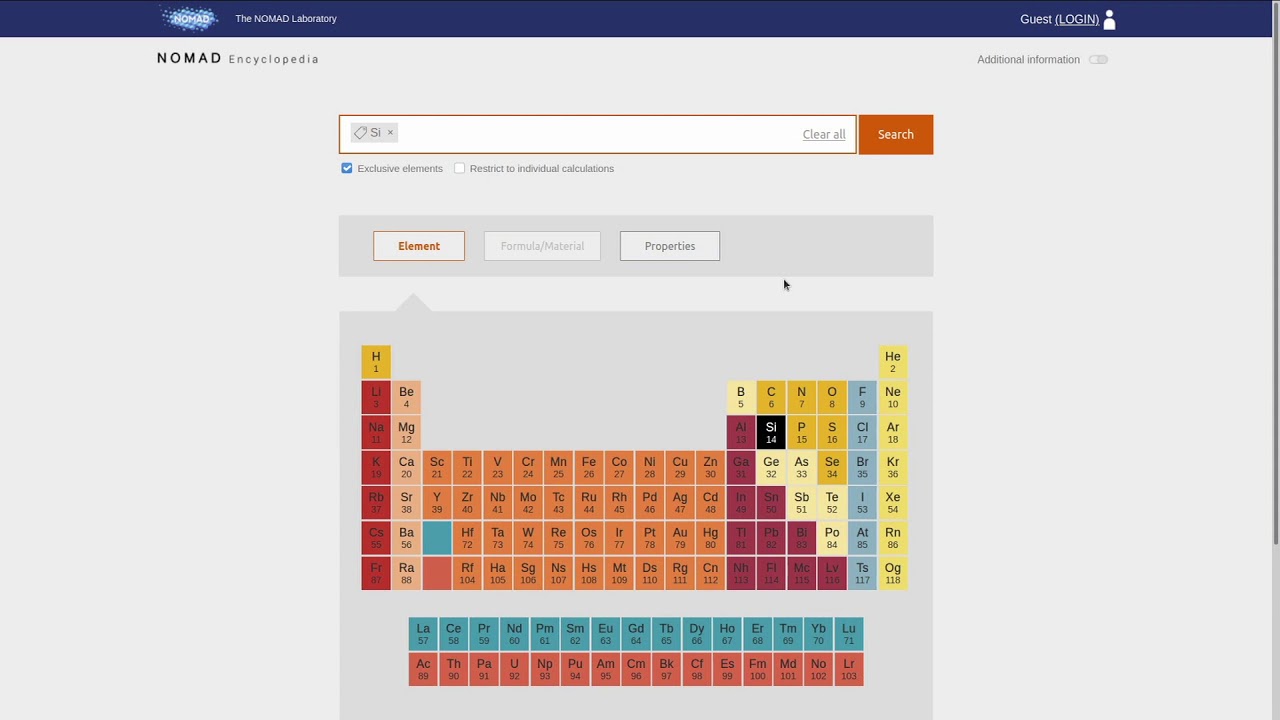Select Zinc (Zn) element
Viewport: 1280px width, 720px height.
point(710,467)
